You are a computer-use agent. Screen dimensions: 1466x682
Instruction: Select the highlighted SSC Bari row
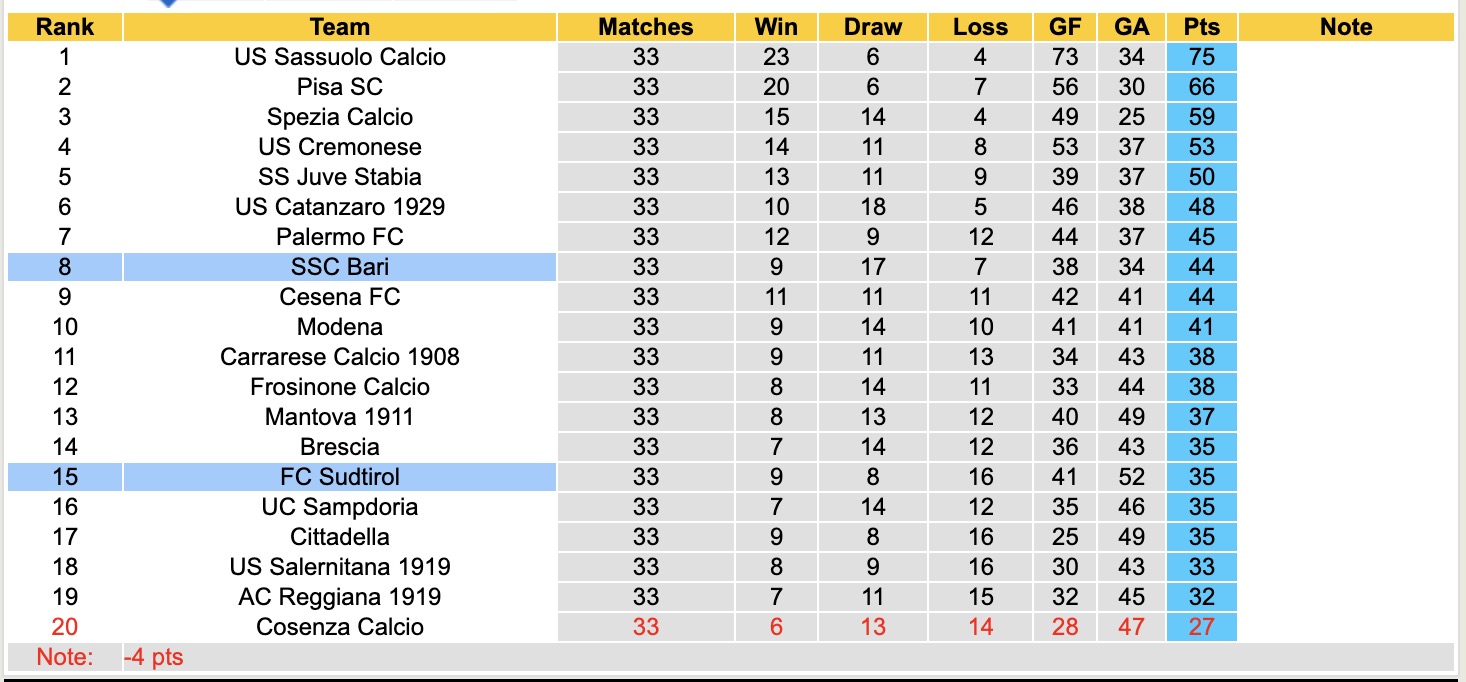coord(339,267)
